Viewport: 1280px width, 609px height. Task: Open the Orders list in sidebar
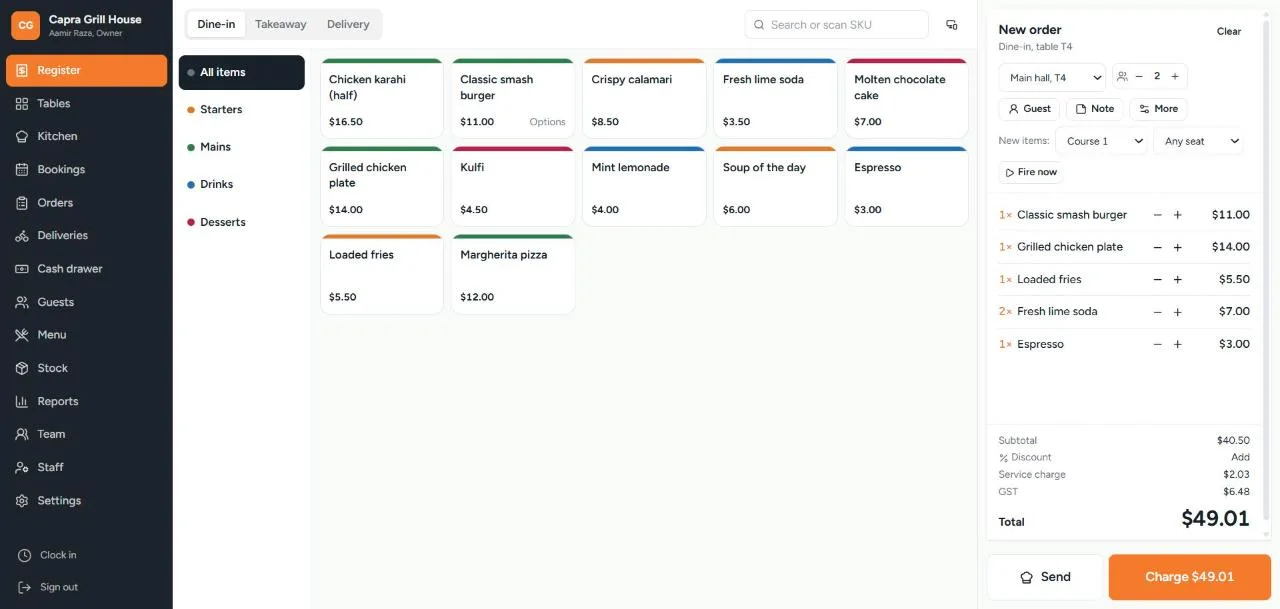86,202
